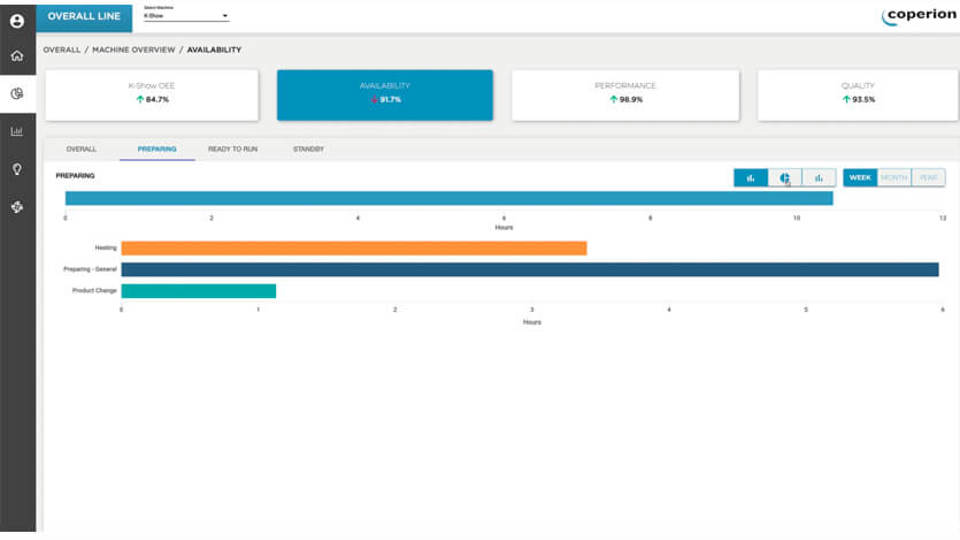
Task: Open the Performance 98.9% card
Action: coord(626,95)
